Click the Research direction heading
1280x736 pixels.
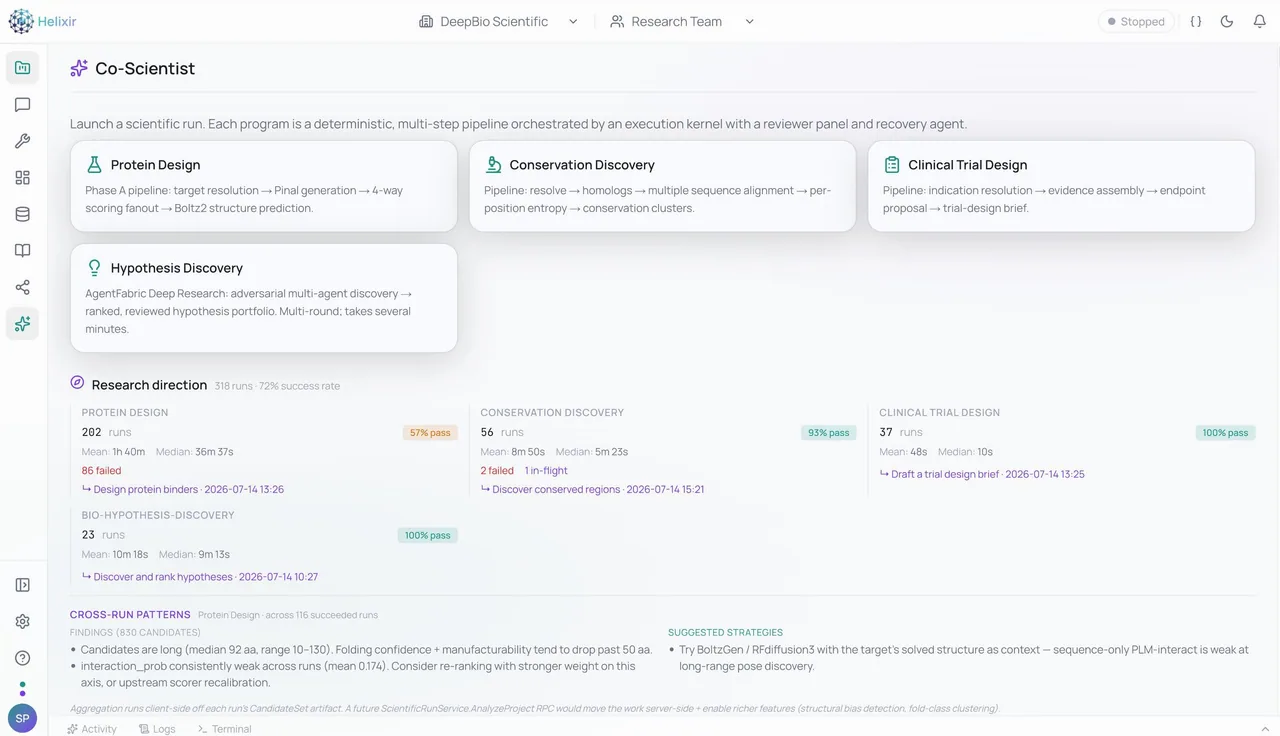tap(149, 385)
